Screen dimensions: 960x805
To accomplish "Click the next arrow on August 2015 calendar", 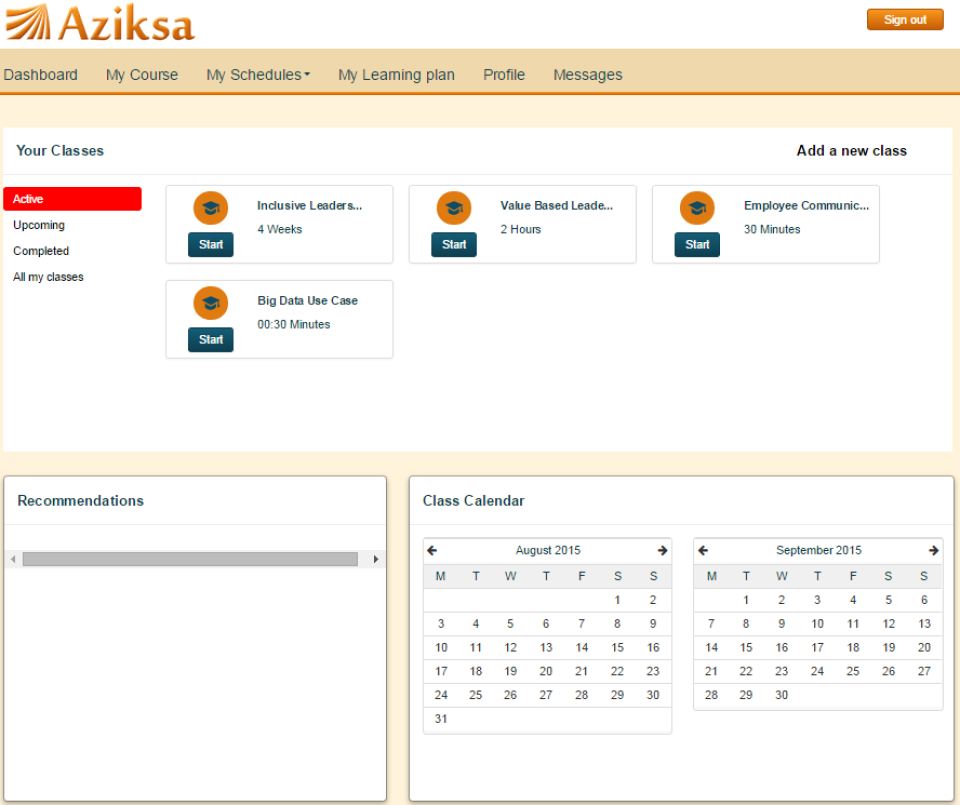I will 662,549.
